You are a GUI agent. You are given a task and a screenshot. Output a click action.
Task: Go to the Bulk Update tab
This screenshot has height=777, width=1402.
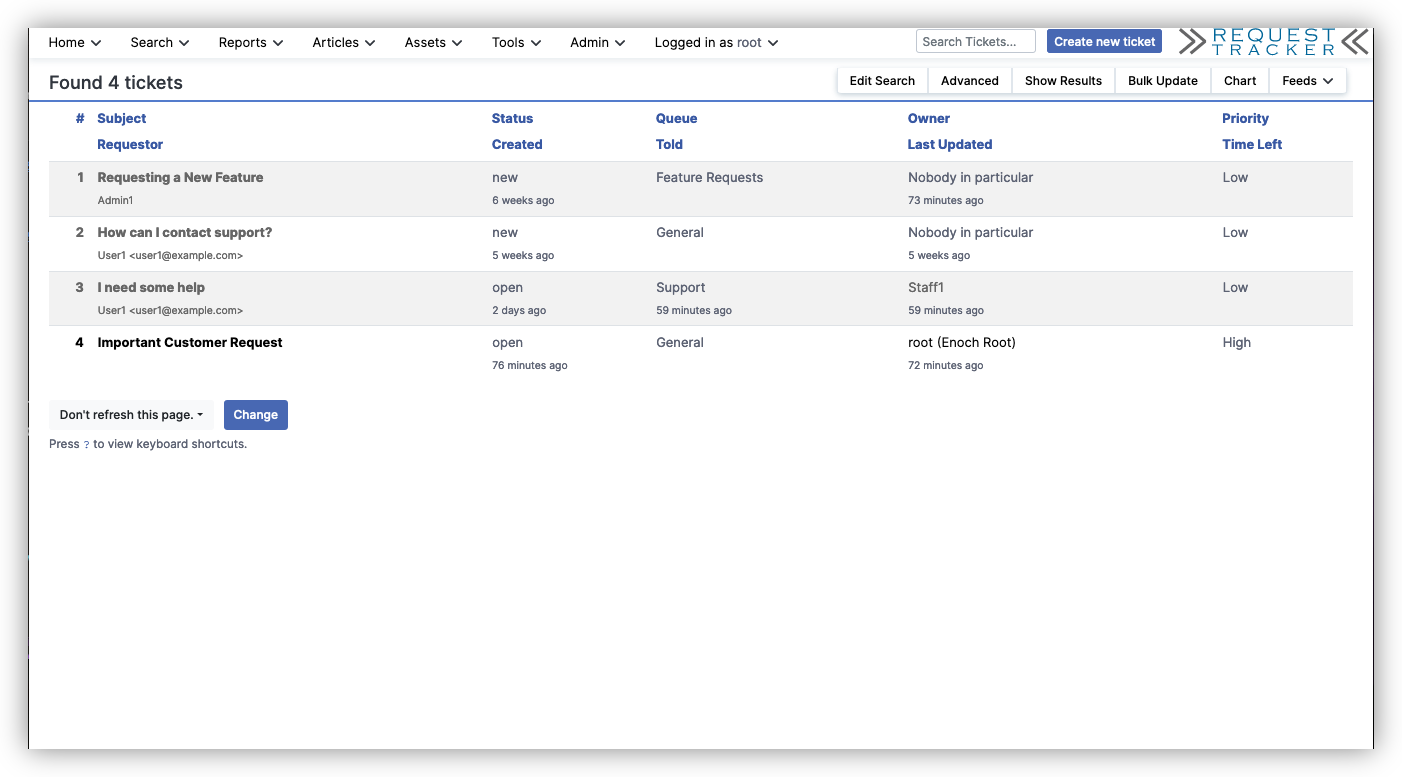(x=1163, y=81)
